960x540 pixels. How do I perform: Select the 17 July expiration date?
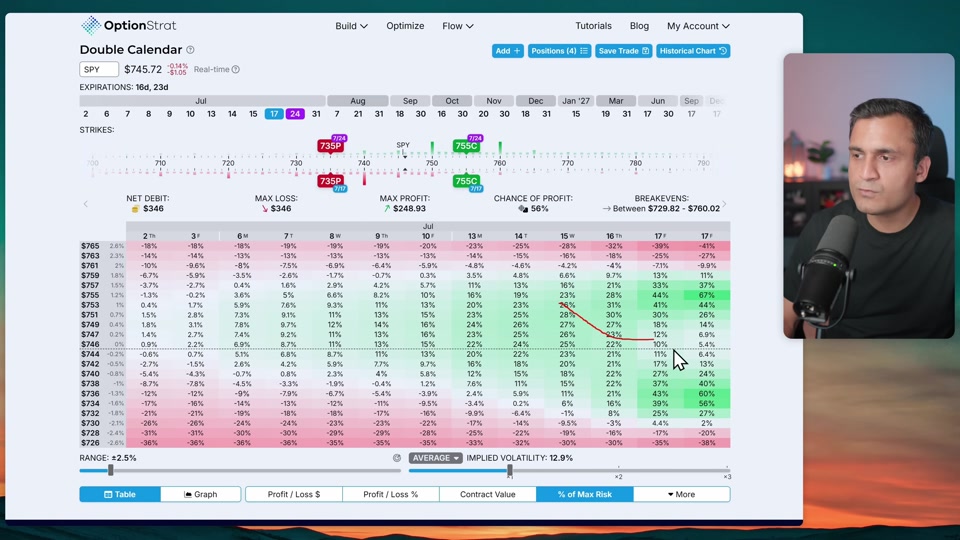pos(274,114)
